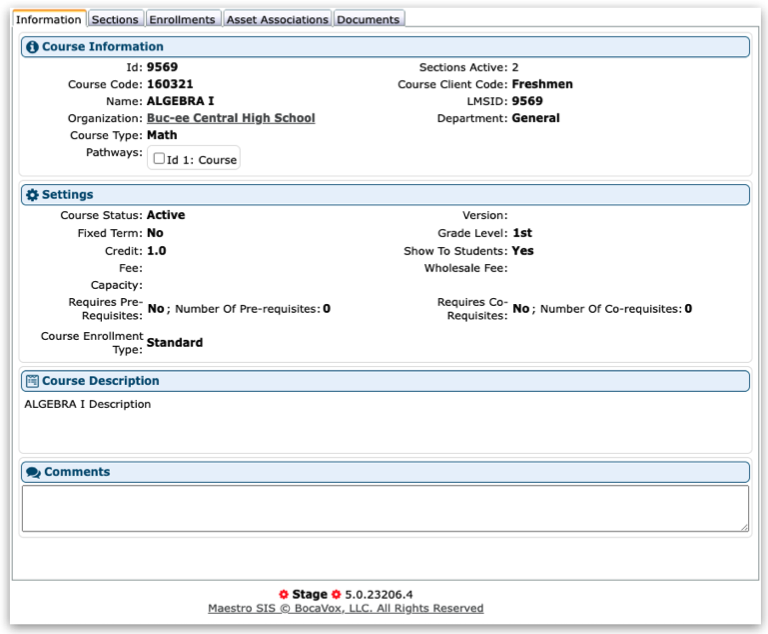
Task: Click inside the Comments text box
Action: pyautogui.click(x=384, y=508)
